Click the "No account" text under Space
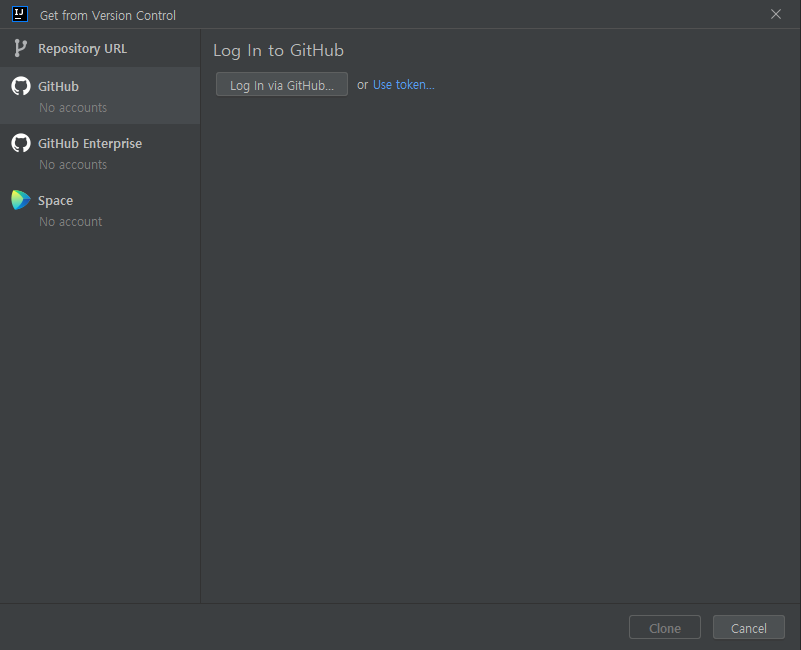 (70, 222)
